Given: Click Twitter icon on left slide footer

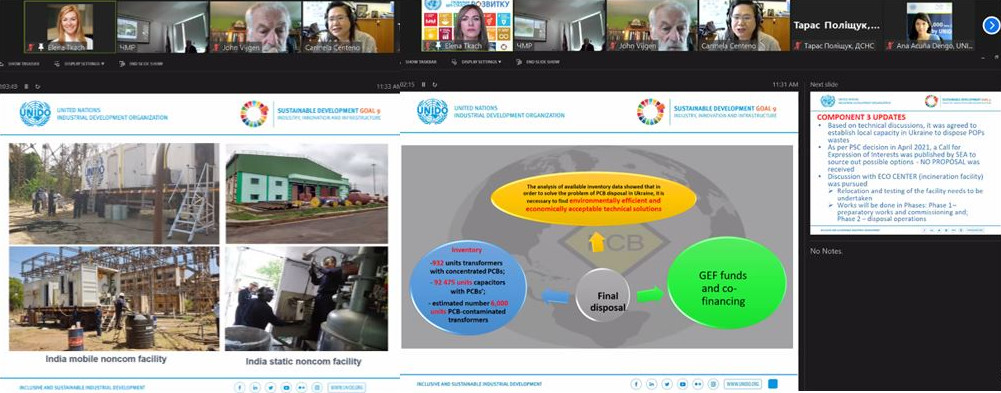Looking at the screenshot, I should tap(271, 387).
